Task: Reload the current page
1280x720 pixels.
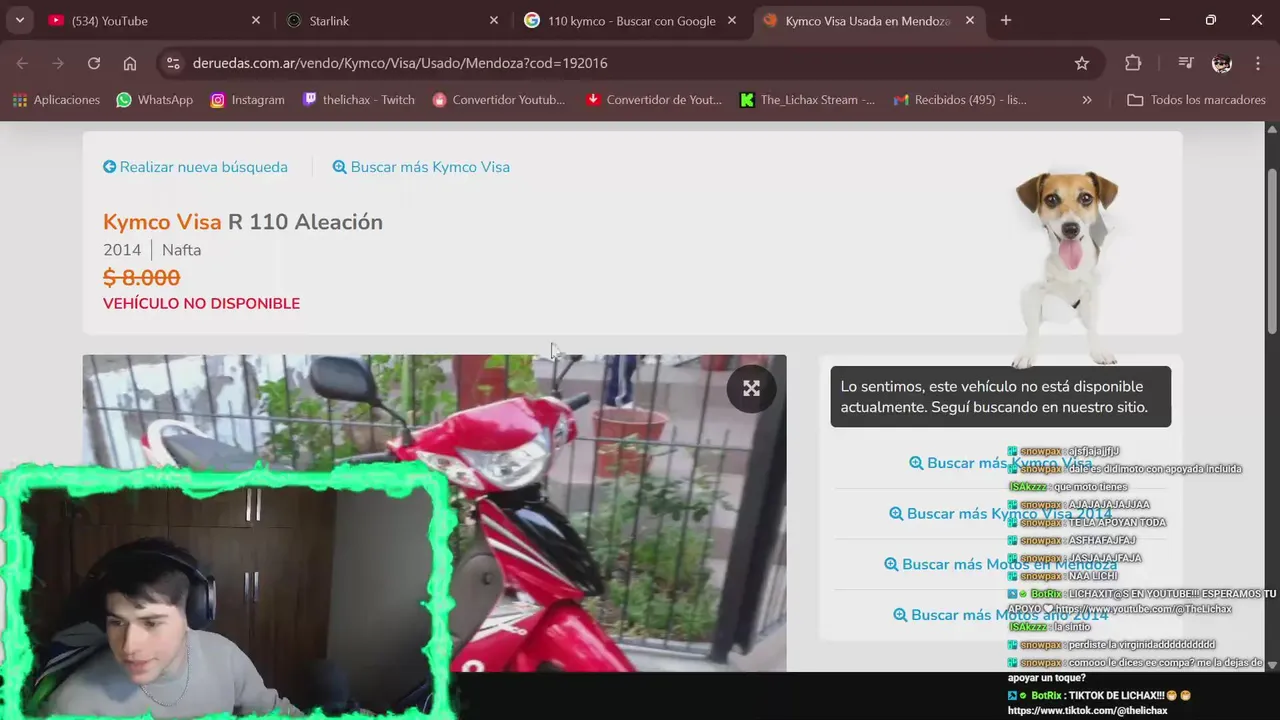Action: [94, 63]
